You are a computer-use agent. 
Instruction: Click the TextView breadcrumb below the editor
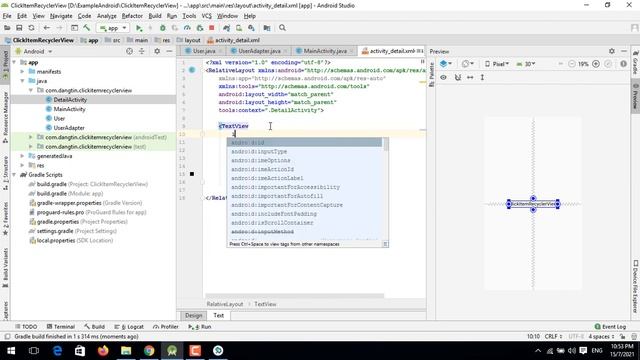pos(265,304)
